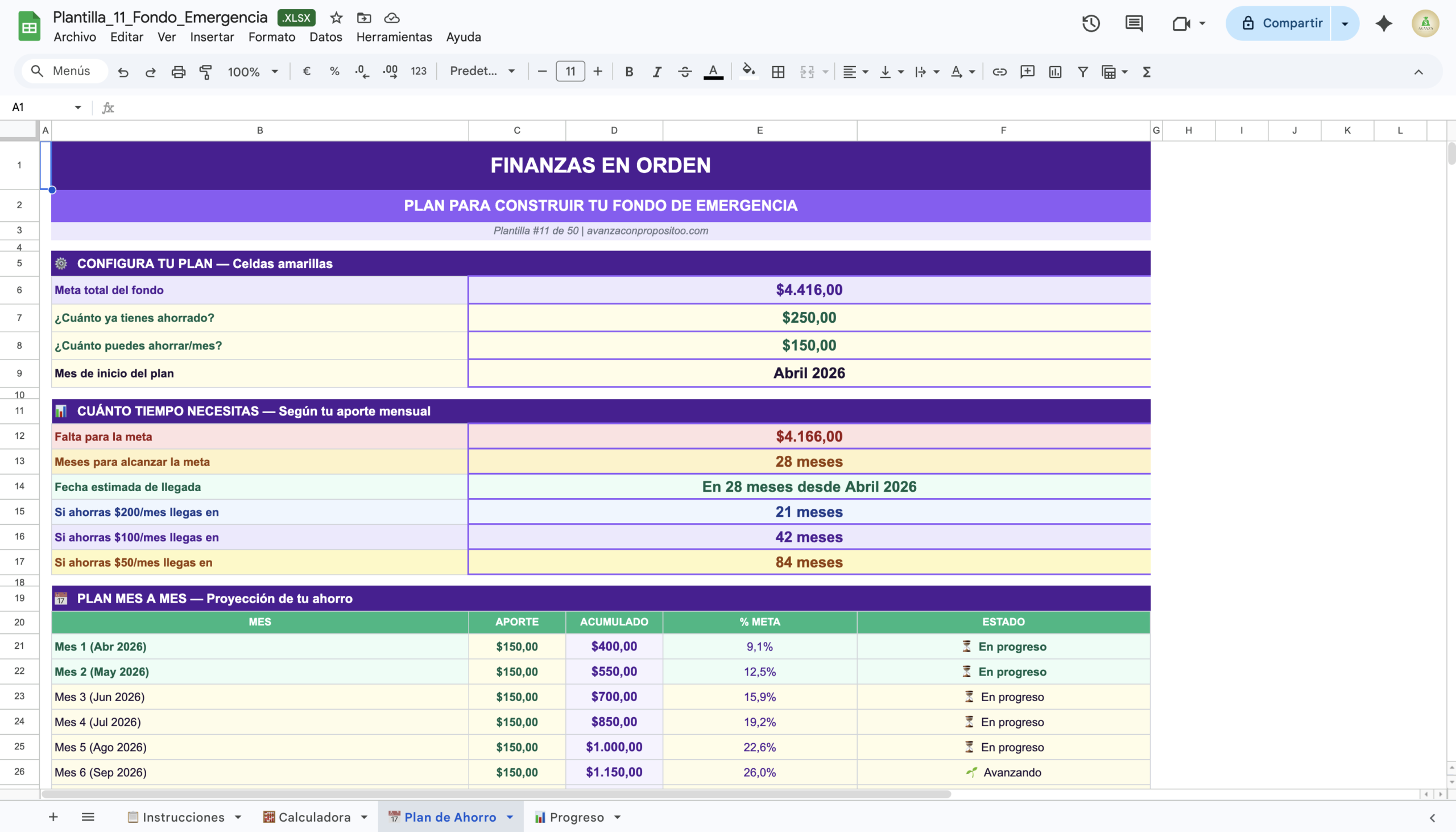The width and height of the screenshot is (1456, 832).
Task: Click the create filter funnel icon
Action: pos(1082,72)
